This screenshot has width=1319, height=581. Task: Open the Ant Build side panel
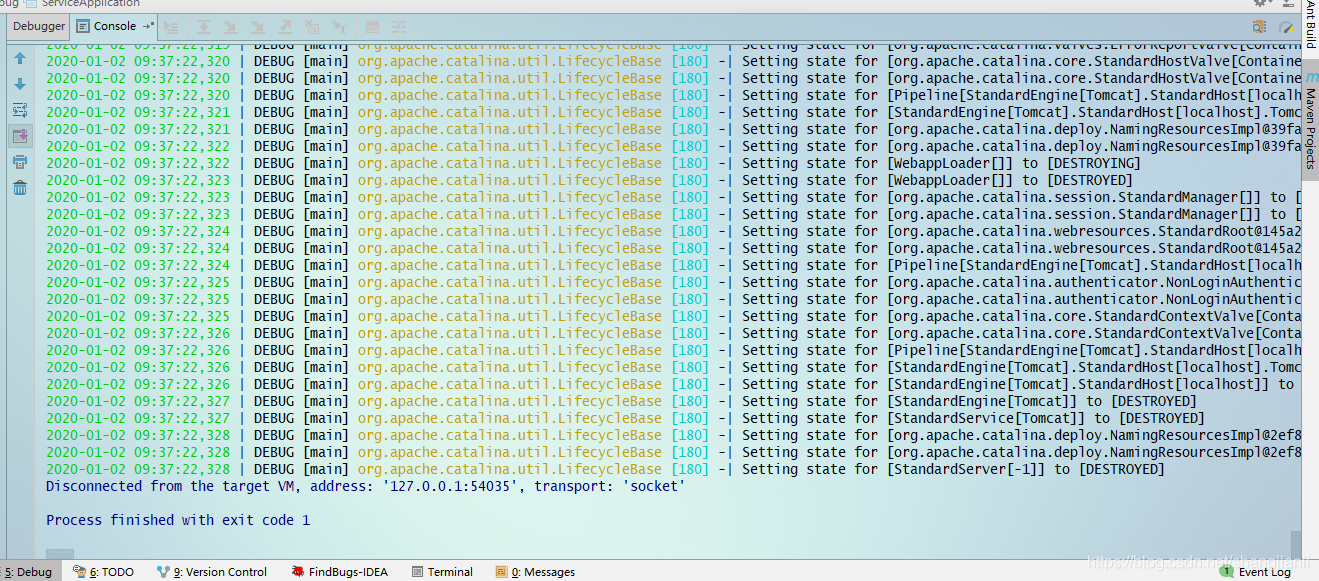(x=1309, y=24)
